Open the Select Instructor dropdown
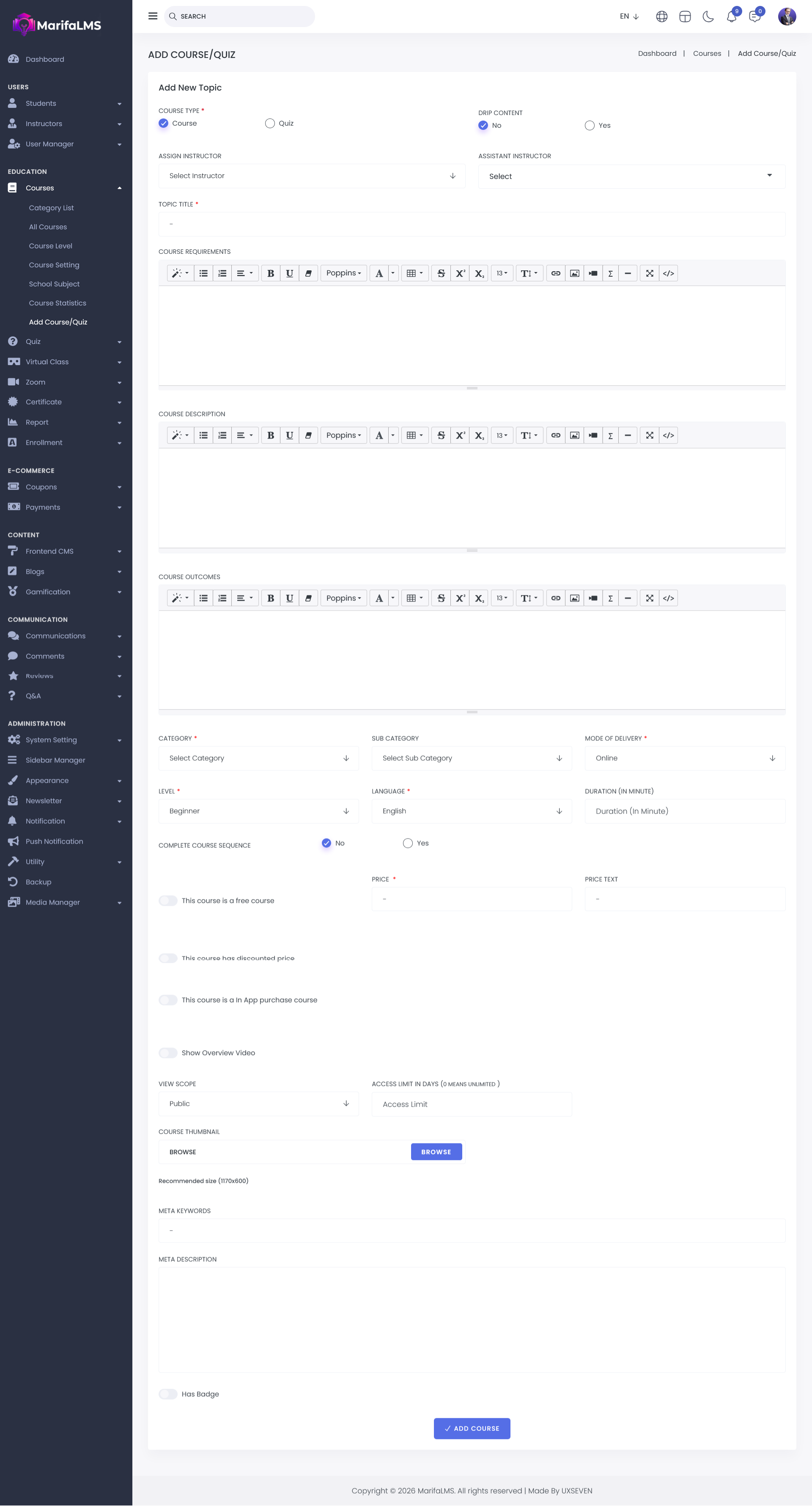The image size is (812, 1507). coord(312,176)
